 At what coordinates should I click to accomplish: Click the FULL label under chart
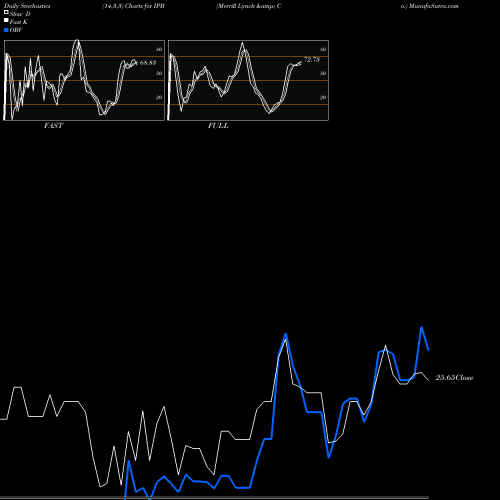[218, 126]
